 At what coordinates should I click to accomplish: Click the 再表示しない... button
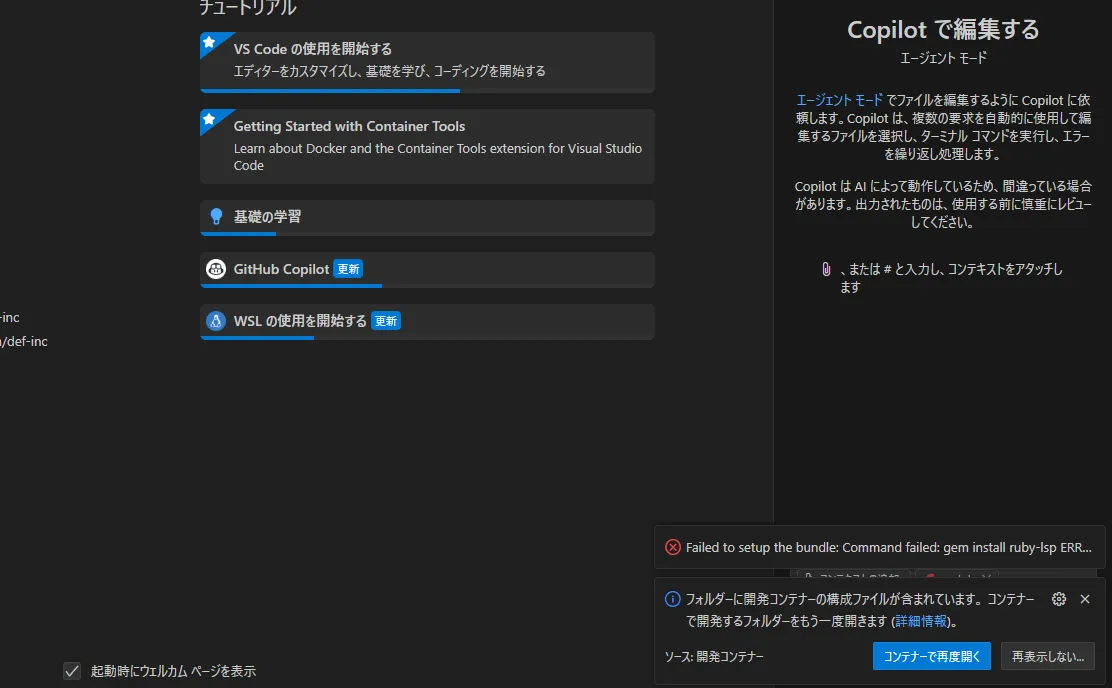pos(1047,656)
